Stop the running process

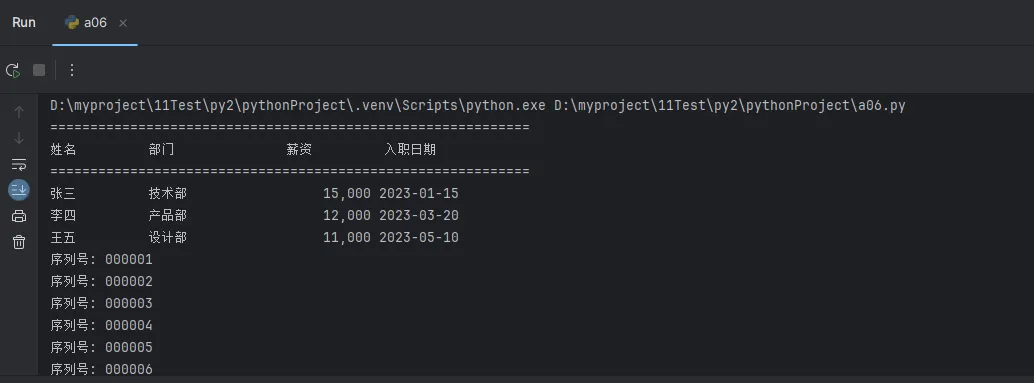pos(39,70)
